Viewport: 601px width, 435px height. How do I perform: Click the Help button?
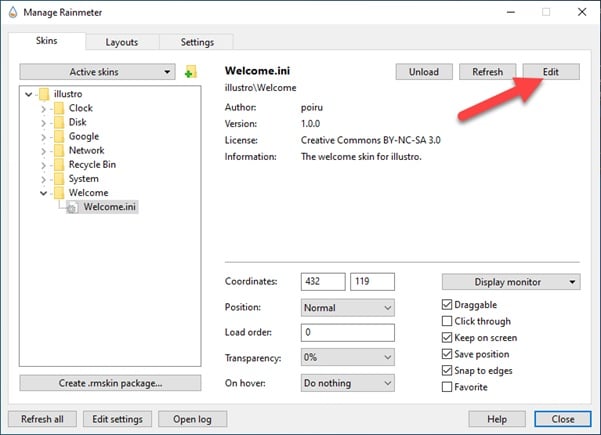497,419
